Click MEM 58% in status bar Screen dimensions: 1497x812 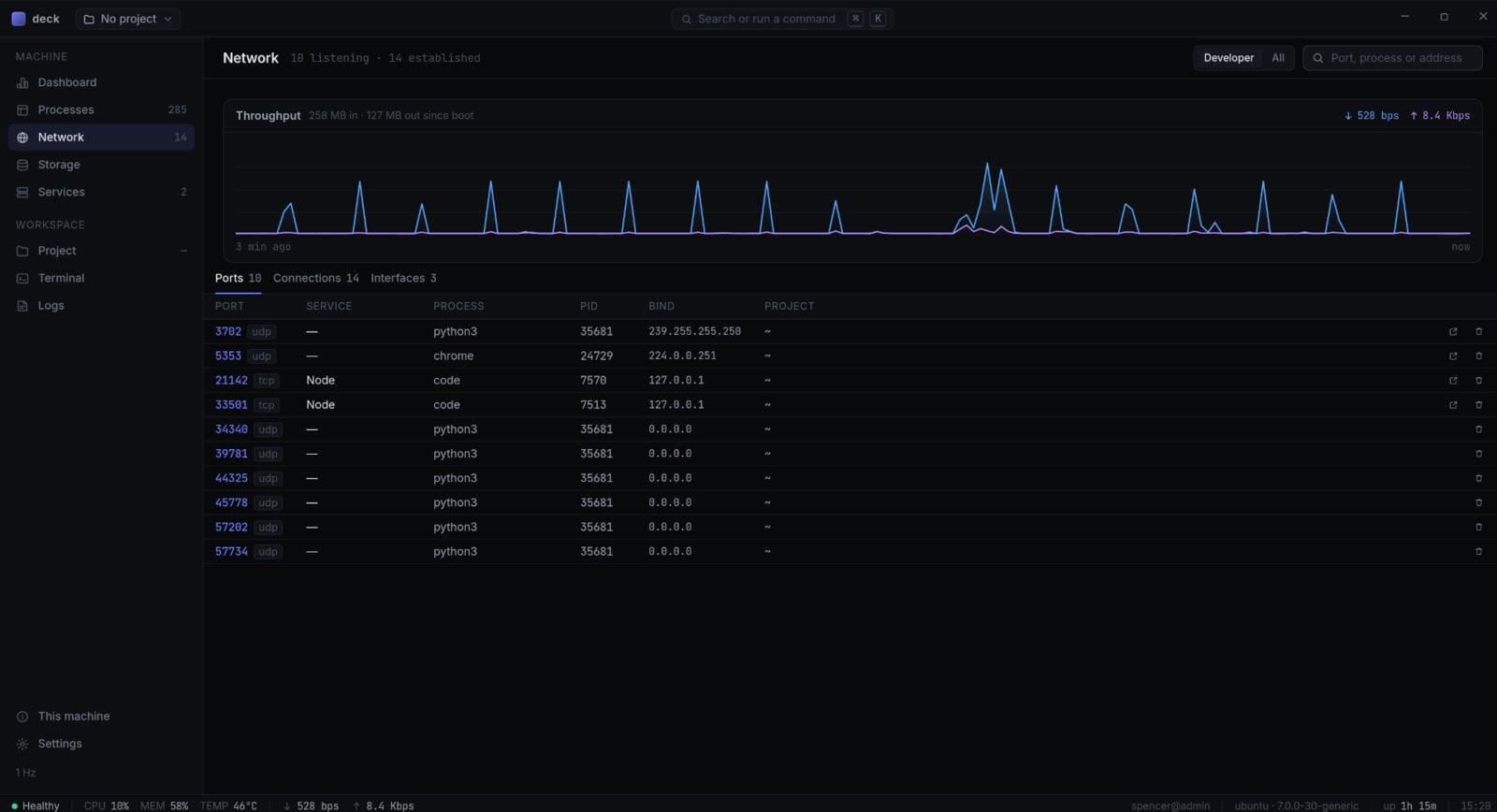click(x=164, y=805)
